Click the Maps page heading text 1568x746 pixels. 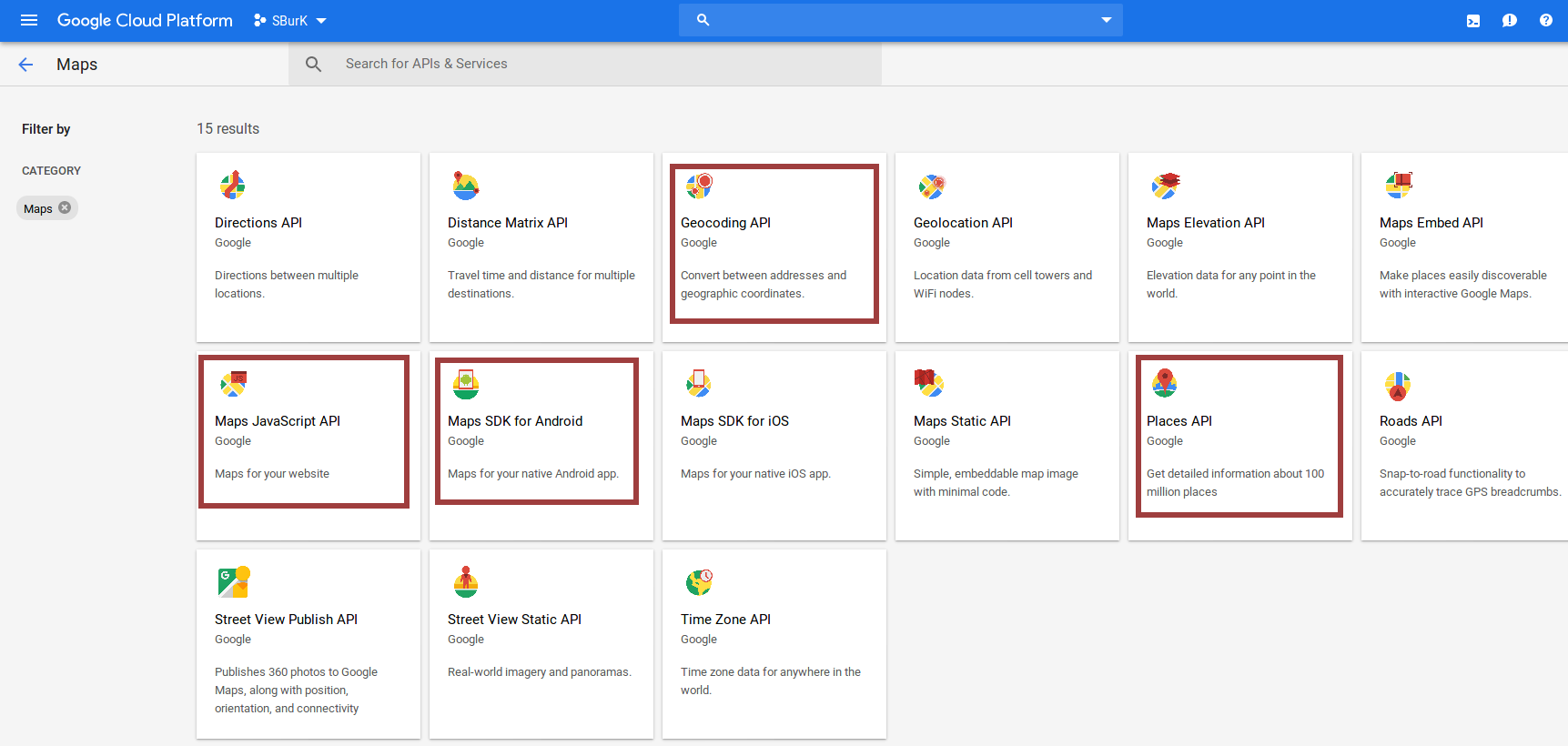click(x=76, y=65)
